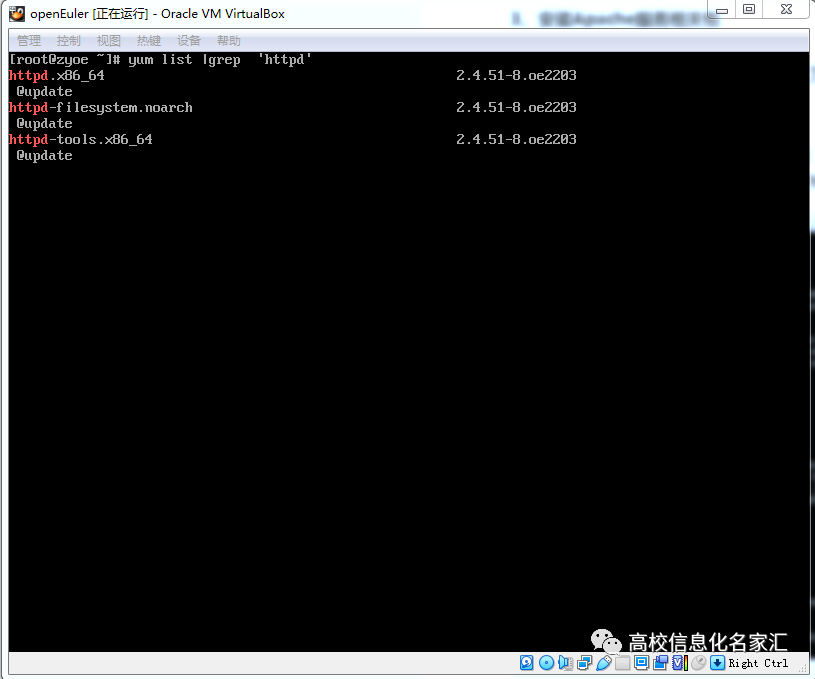The height and width of the screenshot is (679, 815).
Task: Click the 控制 (Control) menu item
Action: [68, 40]
